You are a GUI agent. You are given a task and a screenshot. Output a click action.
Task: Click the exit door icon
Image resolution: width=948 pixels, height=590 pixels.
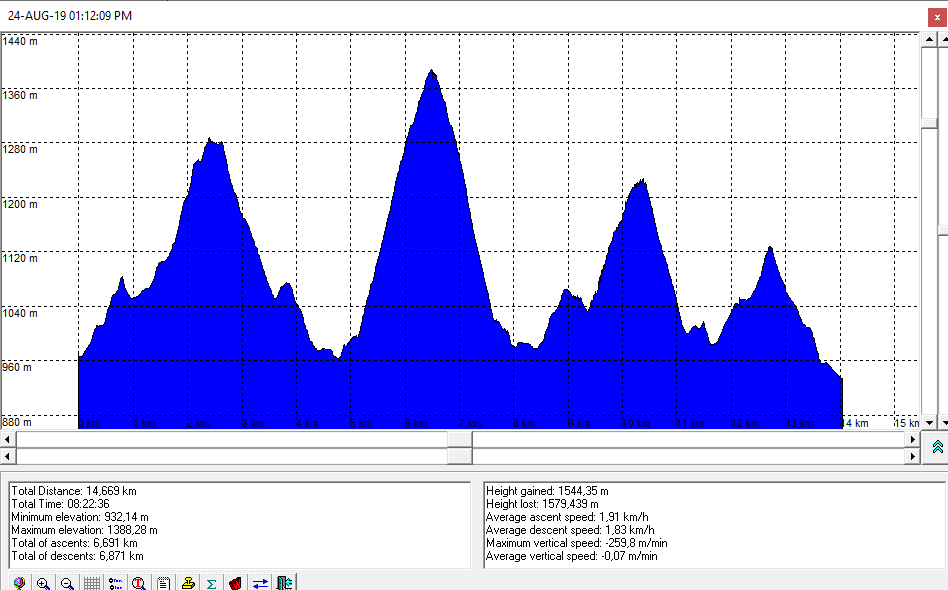pos(285,582)
